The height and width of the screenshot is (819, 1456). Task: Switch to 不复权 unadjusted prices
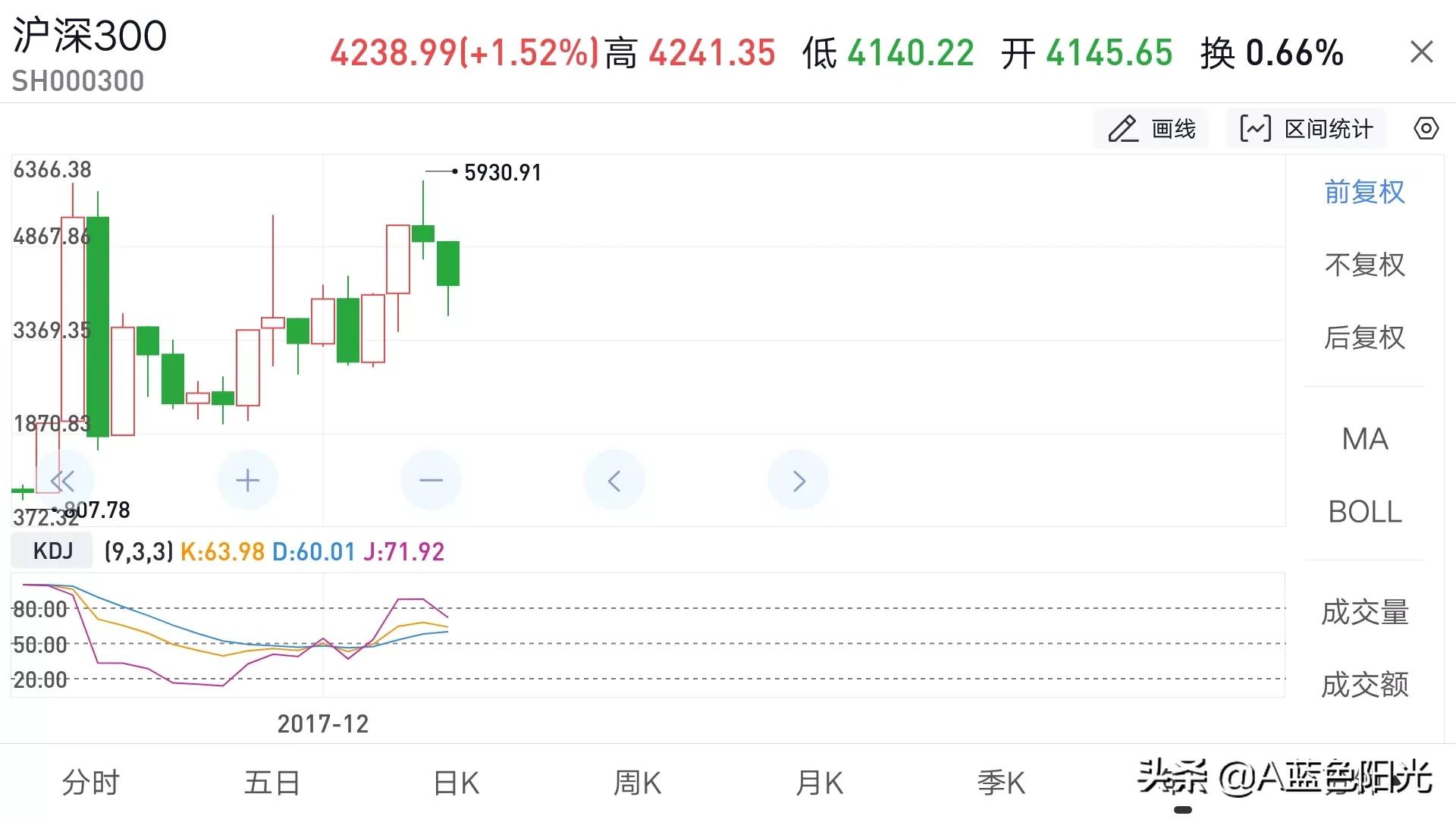(1365, 265)
